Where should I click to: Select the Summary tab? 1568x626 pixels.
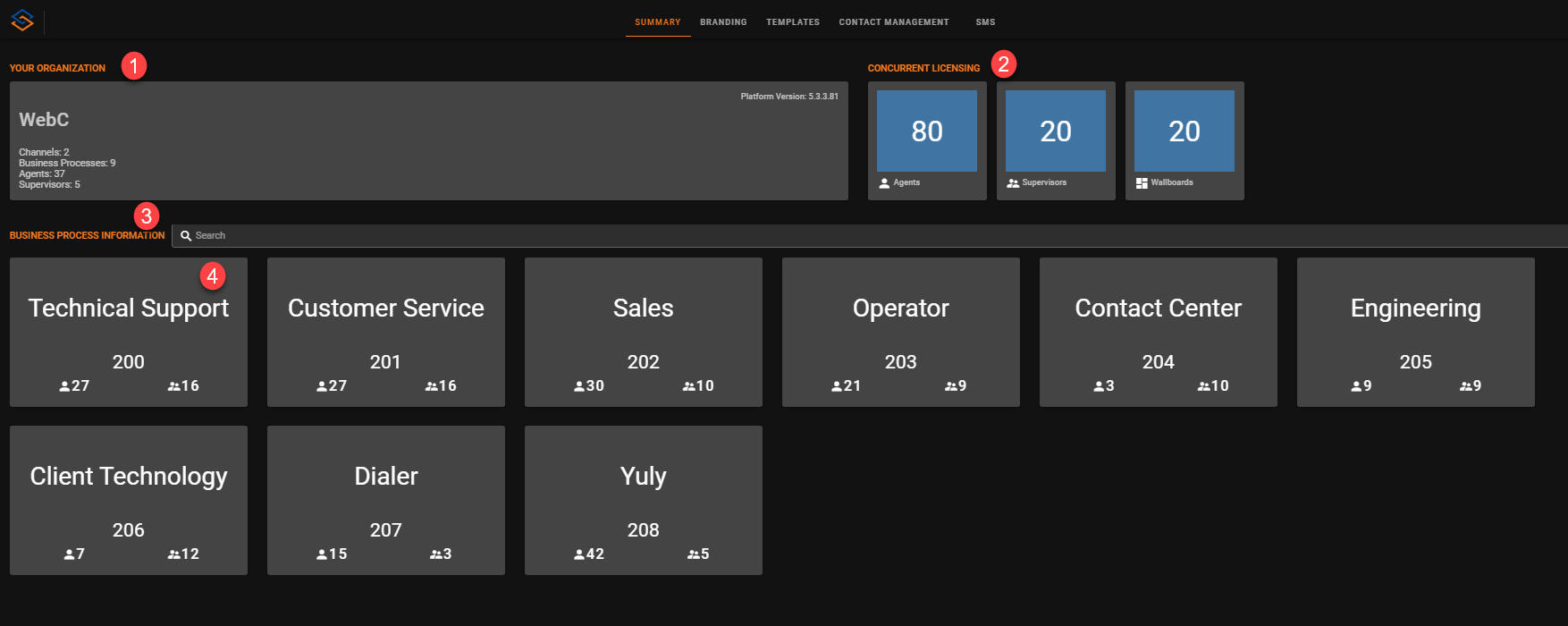pos(657,22)
